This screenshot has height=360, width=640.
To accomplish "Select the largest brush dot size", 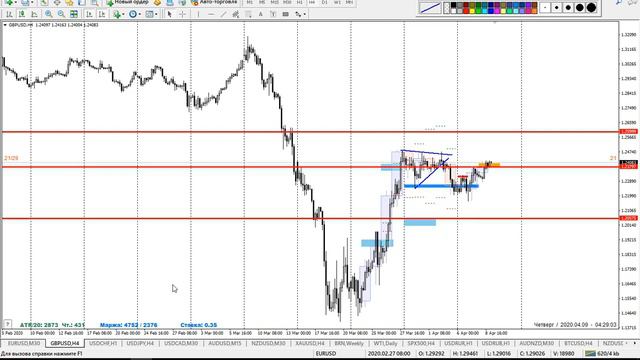I will (x=591, y=8).
